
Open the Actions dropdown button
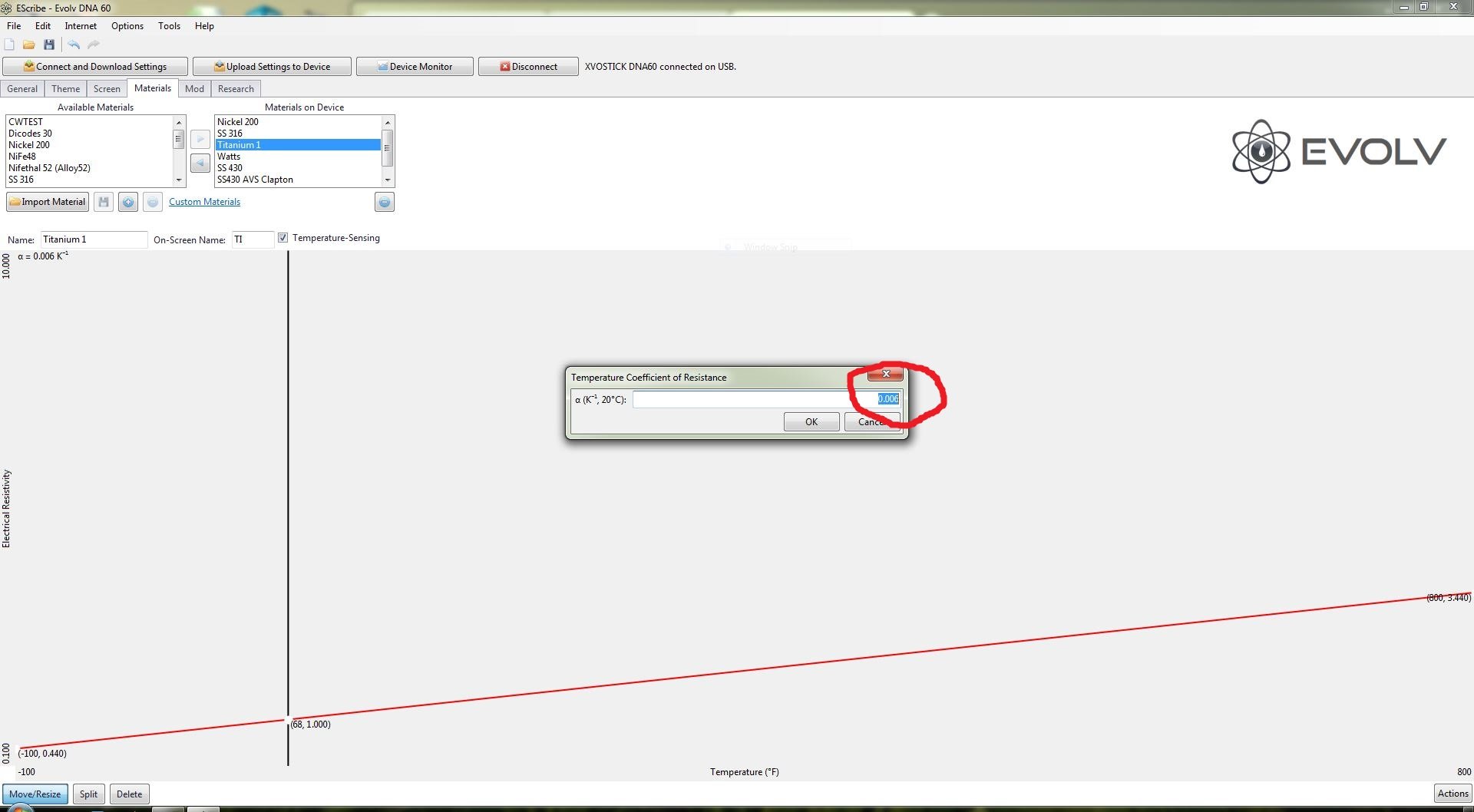[x=1453, y=794]
